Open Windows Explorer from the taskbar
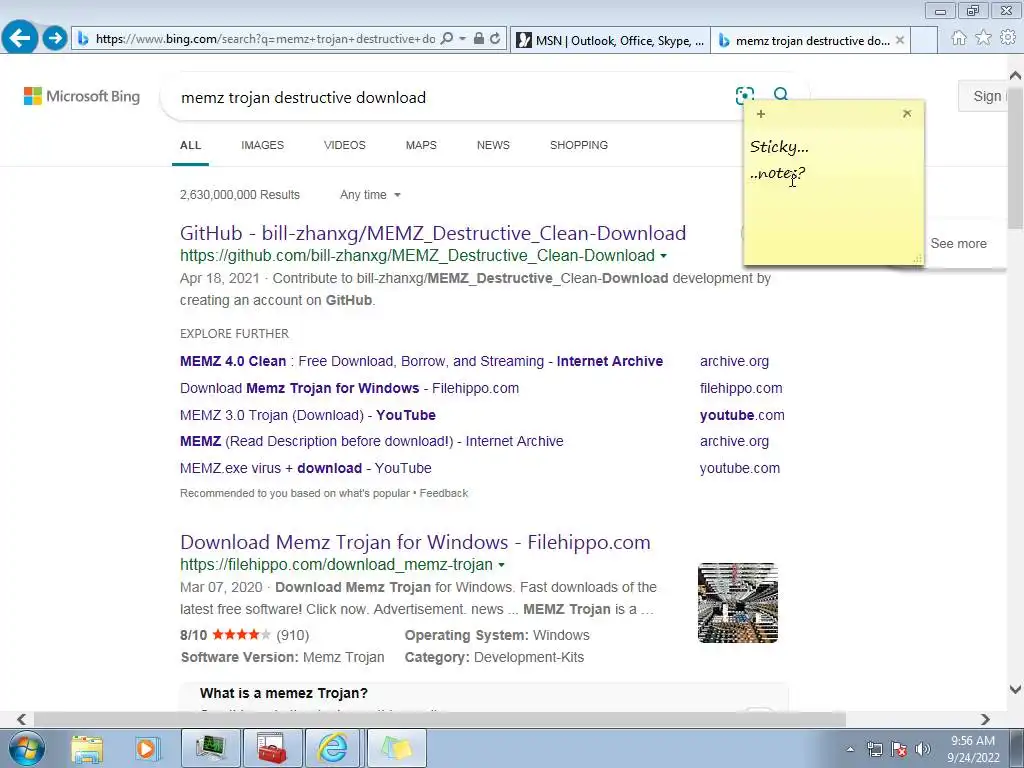The image size is (1024, 768). point(87,748)
